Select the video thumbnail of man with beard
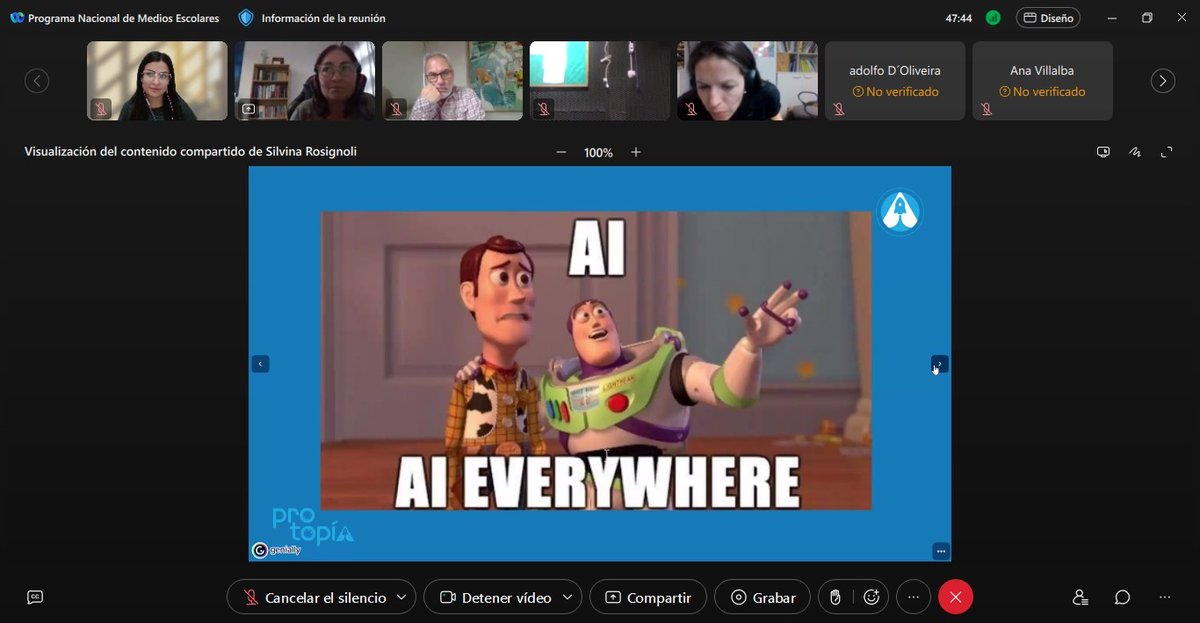Viewport: 1200px width, 623px height. (452, 81)
